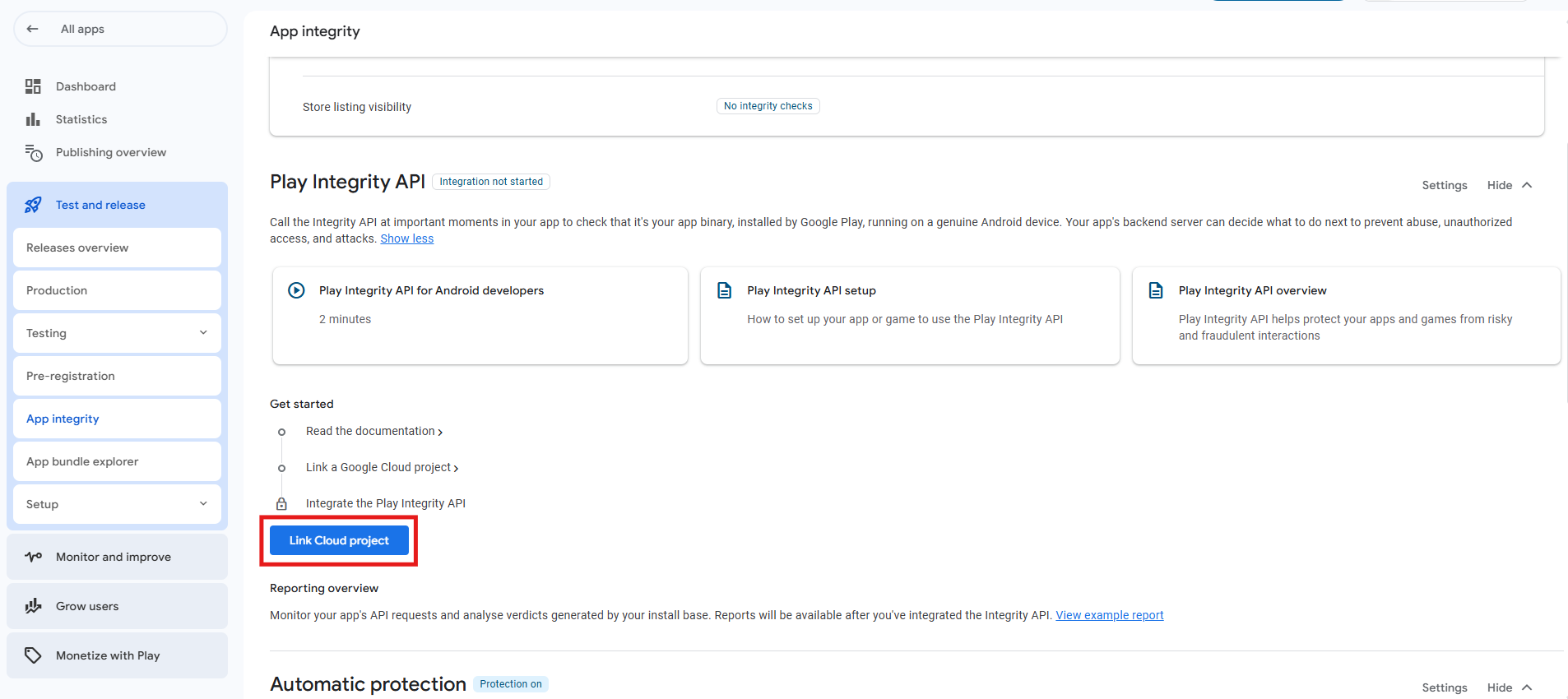
Task: Collapse Play Integrity API section with Hide
Action: click(1509, 185)
